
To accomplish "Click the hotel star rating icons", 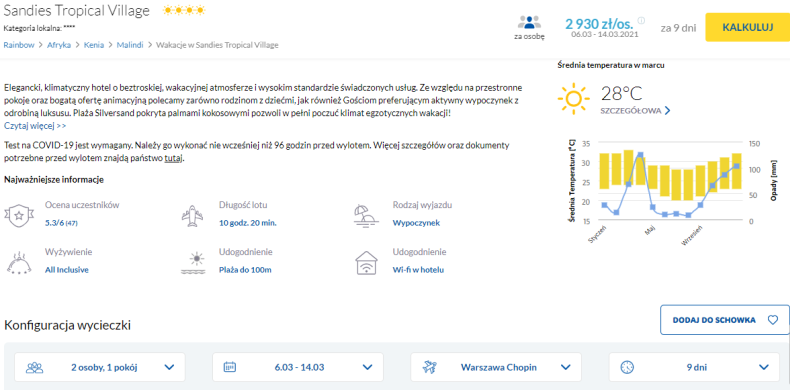I will [x=184, y=10].
